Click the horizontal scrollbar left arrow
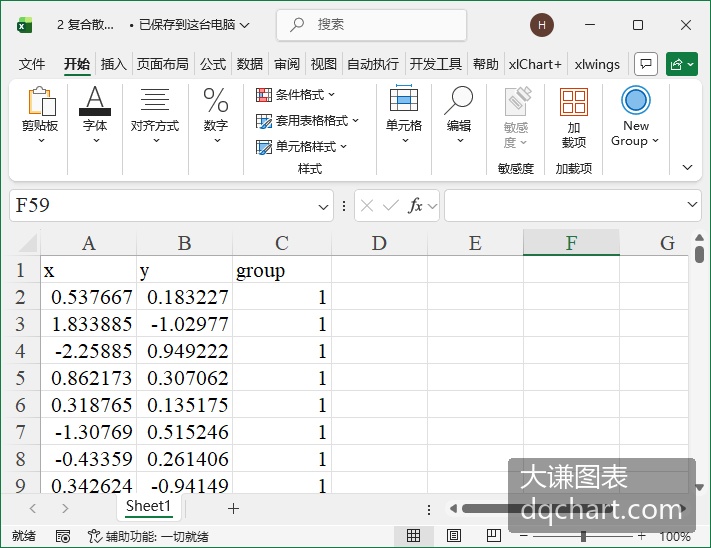Image resolution: width=711 pixels, height=548 pixels. click(453, 509)
